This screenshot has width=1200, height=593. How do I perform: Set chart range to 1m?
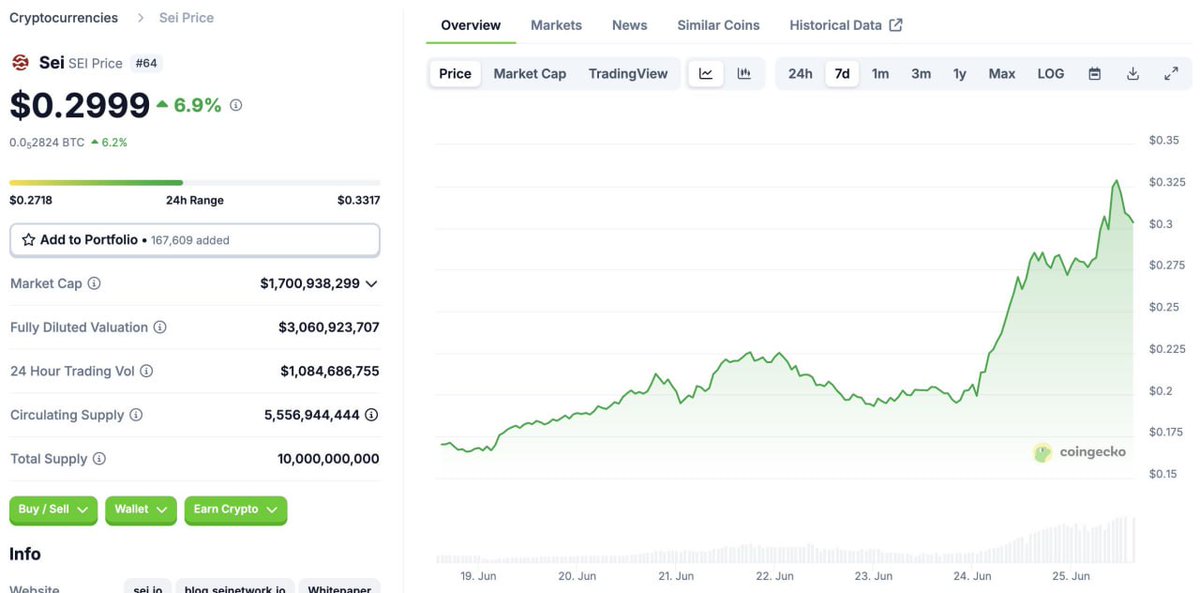pos(880,74)
